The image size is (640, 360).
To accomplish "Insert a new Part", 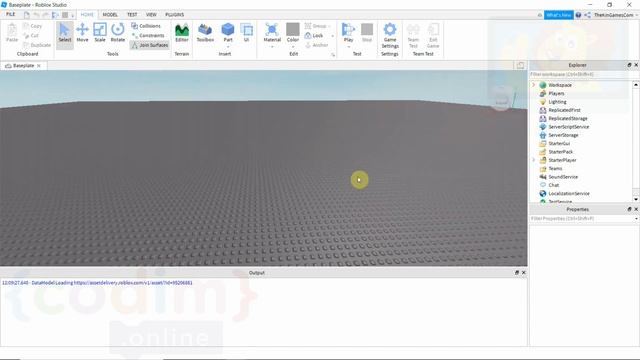I will (x=228, y=32).
